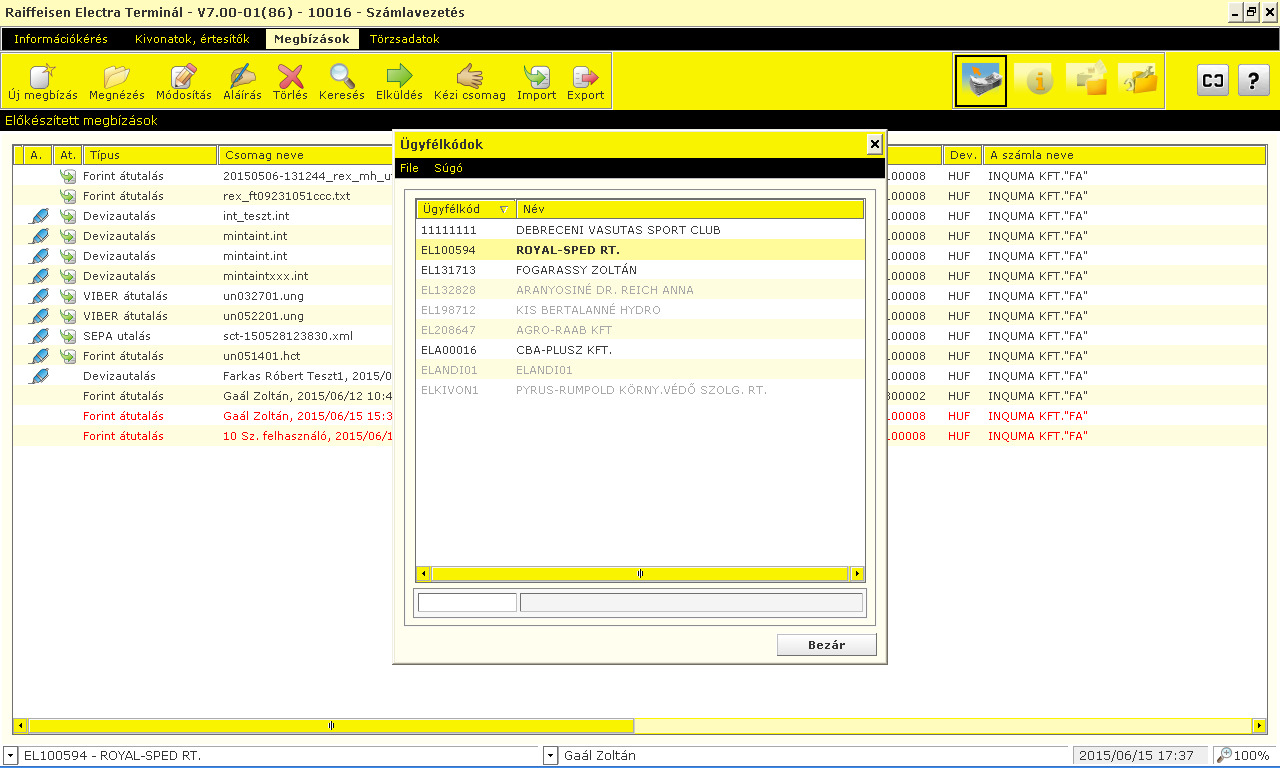Viewport: 1280px width, 768px height.
Task: Sort main table by Típus column header
Action: (150, 155)
